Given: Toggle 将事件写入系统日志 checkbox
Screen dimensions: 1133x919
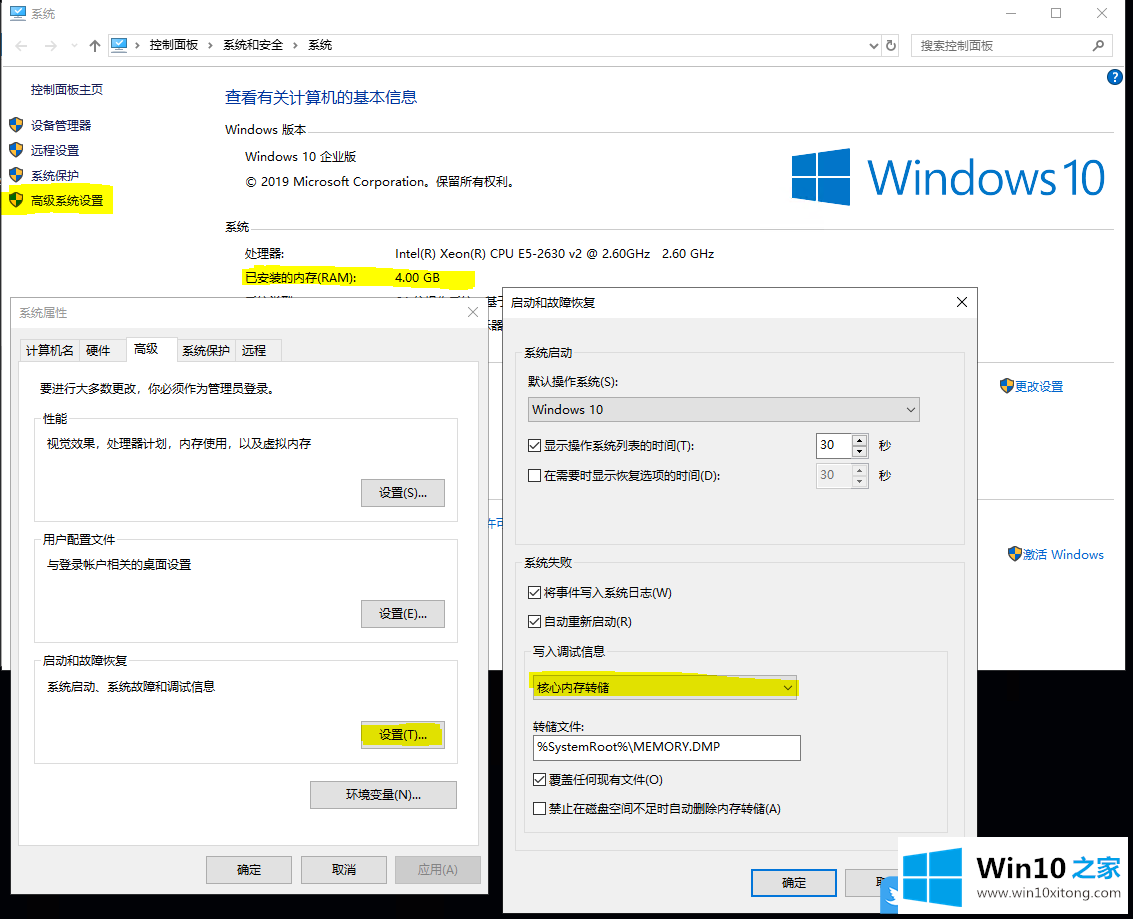Looking at the screenshot, I should 535,592.
